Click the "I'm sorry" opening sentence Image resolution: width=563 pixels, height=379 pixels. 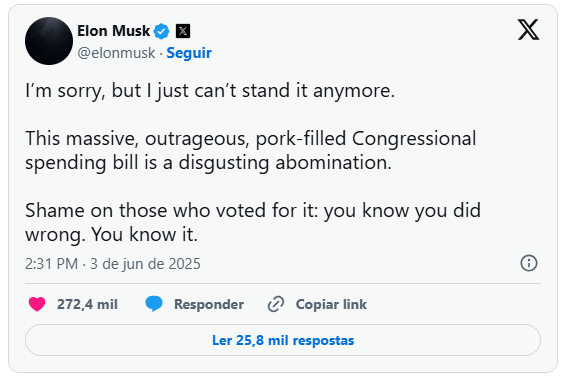pos(210,90)
